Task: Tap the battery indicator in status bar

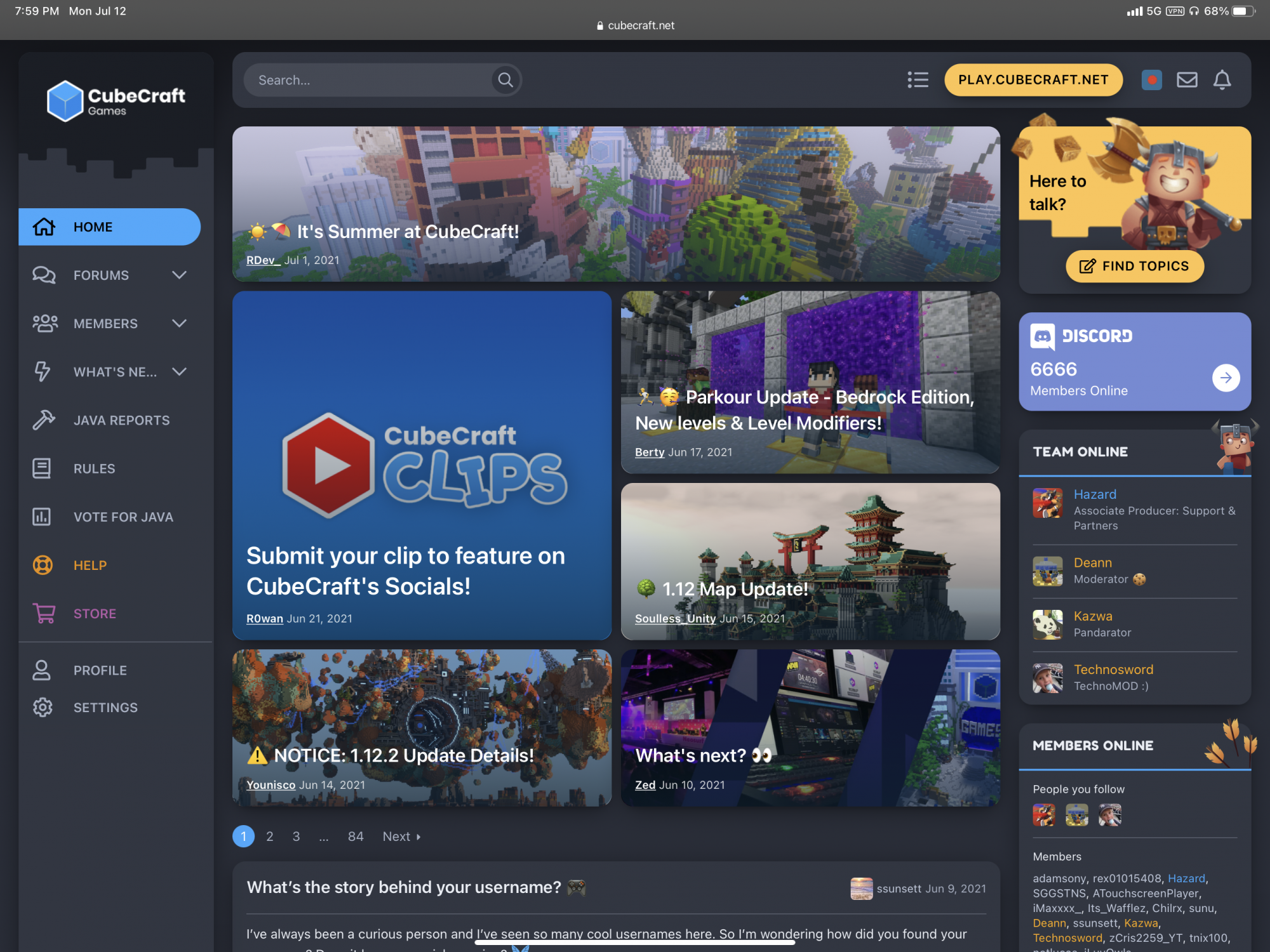Action: click(x=1244, y=11)
